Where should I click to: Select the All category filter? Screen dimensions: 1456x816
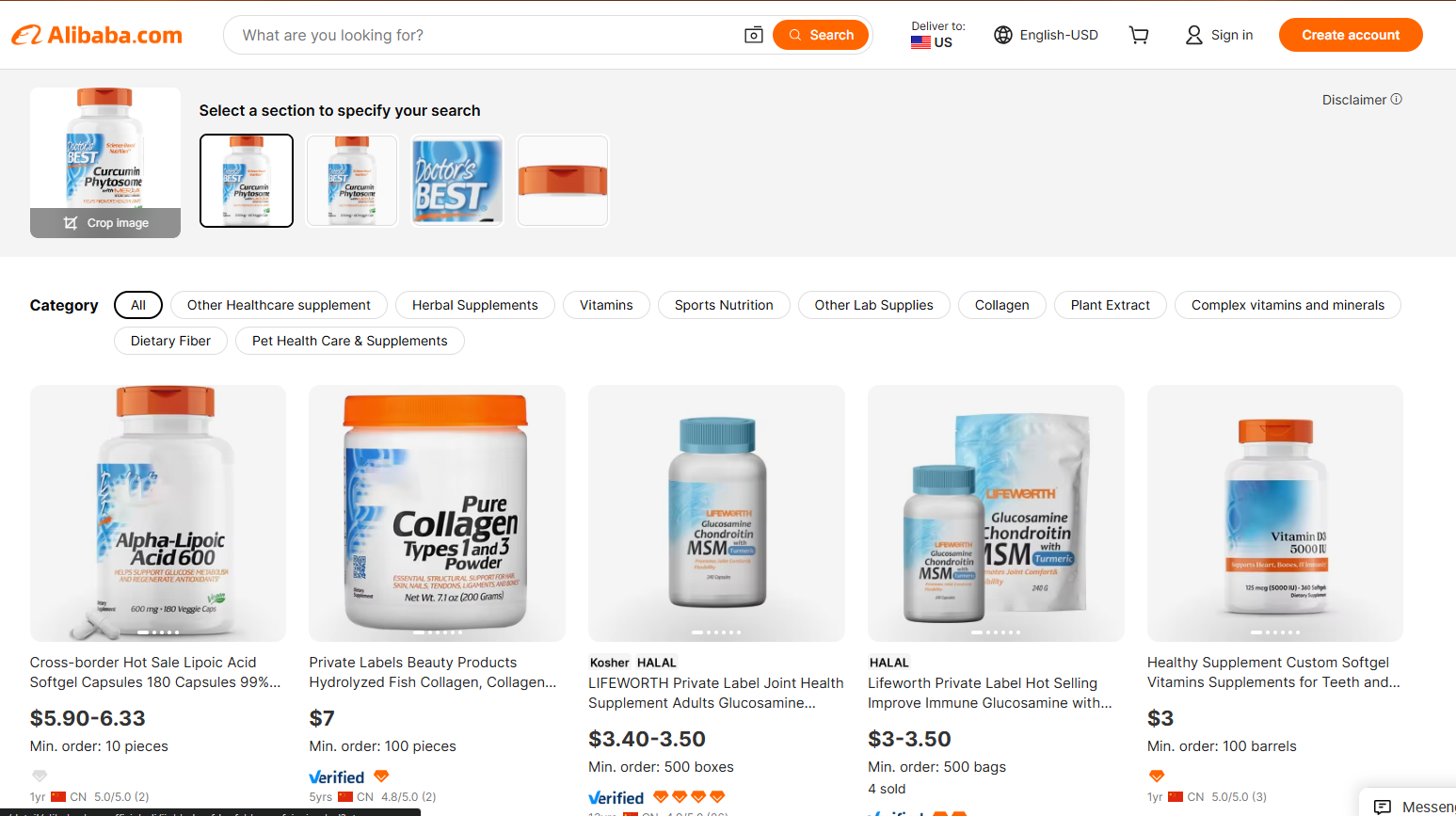point(138,305)
